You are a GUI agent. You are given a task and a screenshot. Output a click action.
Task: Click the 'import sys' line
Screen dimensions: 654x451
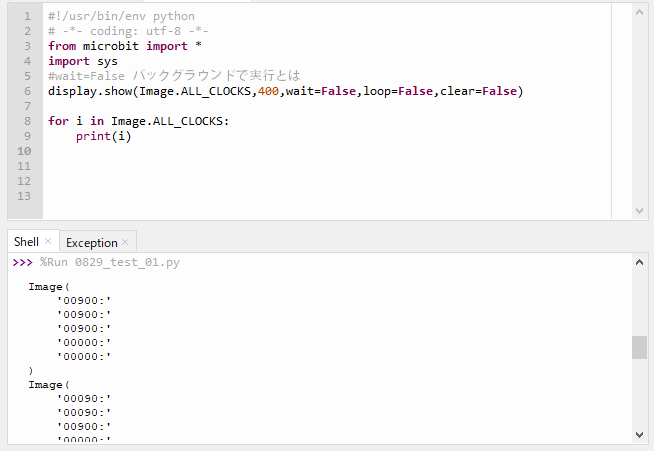pos(83,61)
